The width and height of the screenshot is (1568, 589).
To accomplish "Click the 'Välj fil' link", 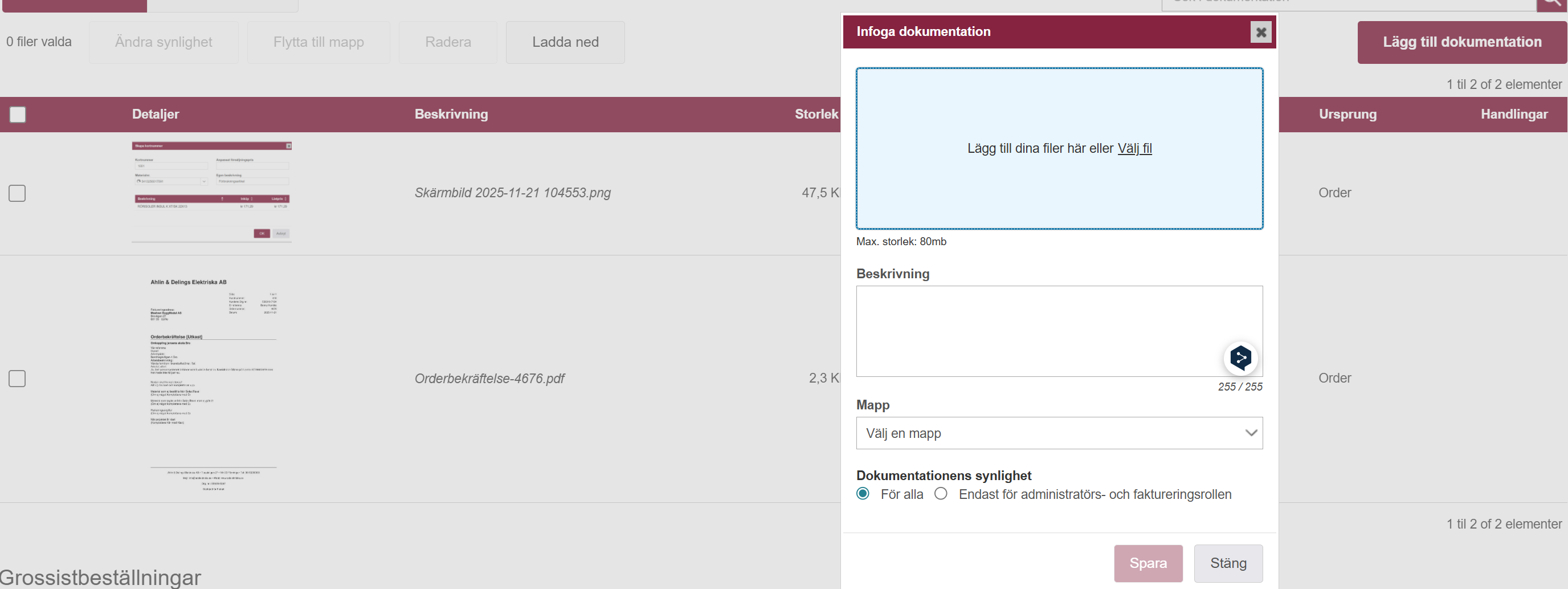I will pyautogui.click(x=1134, y=148).
